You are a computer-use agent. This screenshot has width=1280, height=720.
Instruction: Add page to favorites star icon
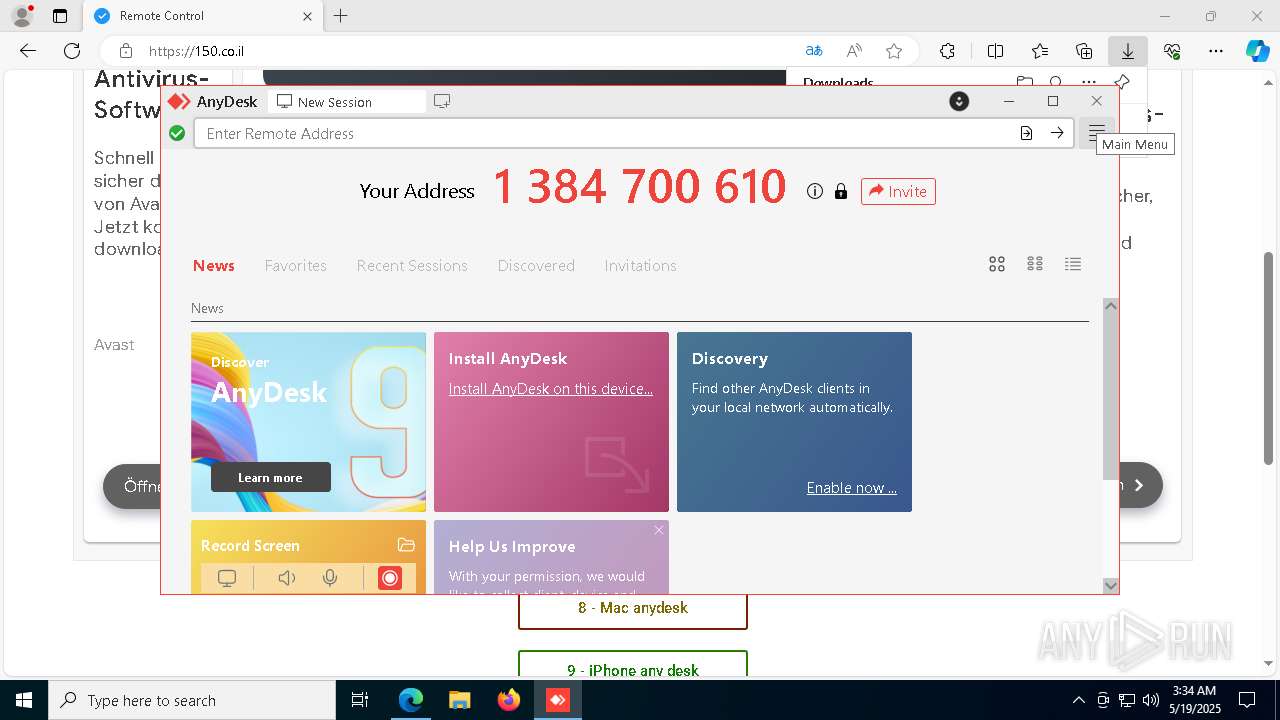click(894, 51)
